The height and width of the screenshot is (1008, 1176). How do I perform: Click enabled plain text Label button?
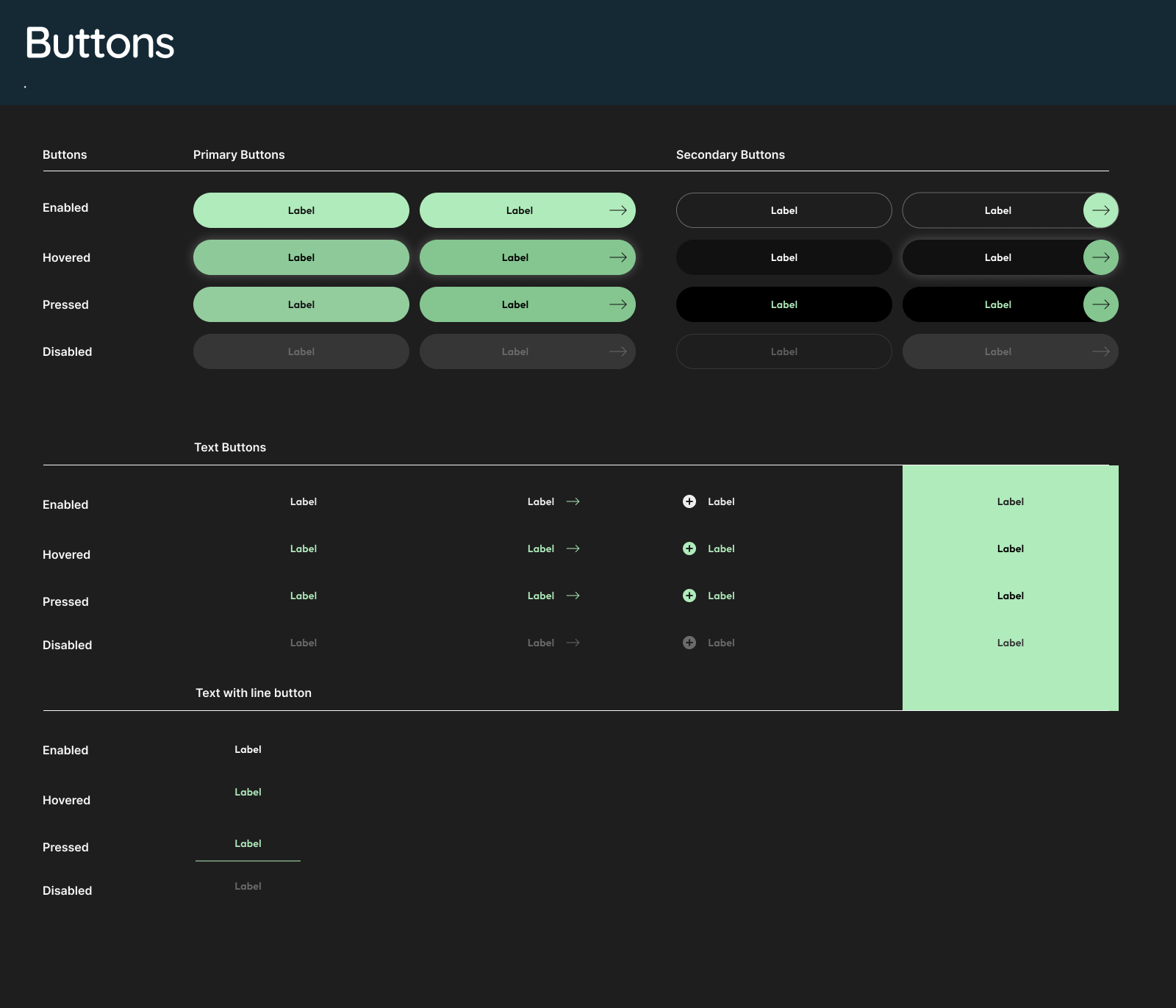[x=304, y=501]
